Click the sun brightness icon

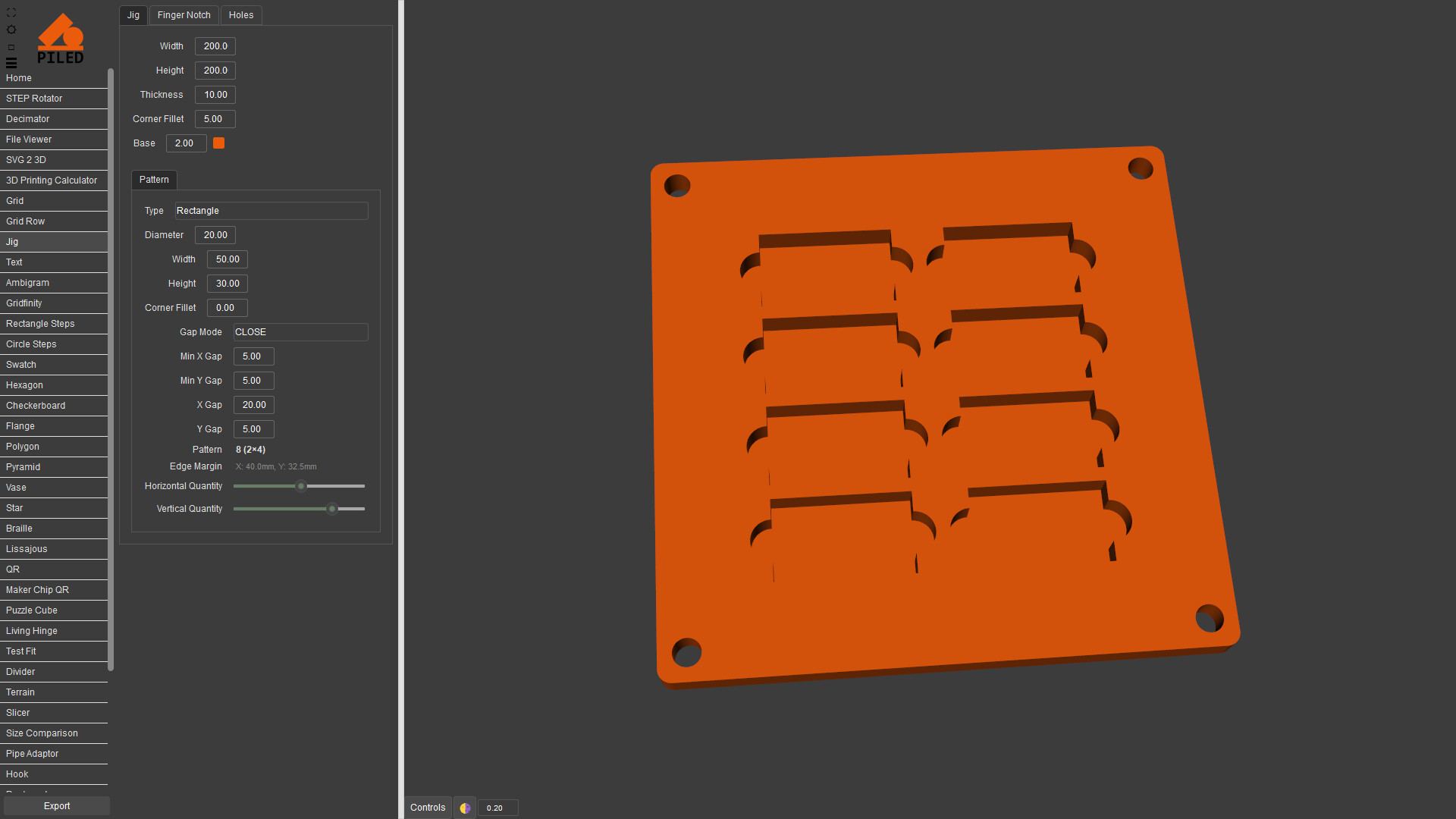click(x=11, y=30)
